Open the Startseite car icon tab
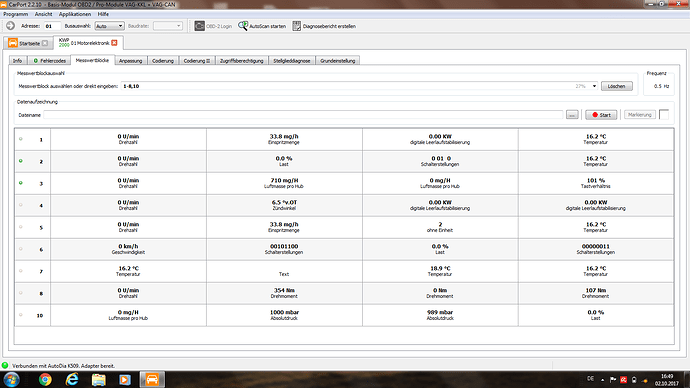Viewport: 690px width, 388px height. [x=13, y=43]
